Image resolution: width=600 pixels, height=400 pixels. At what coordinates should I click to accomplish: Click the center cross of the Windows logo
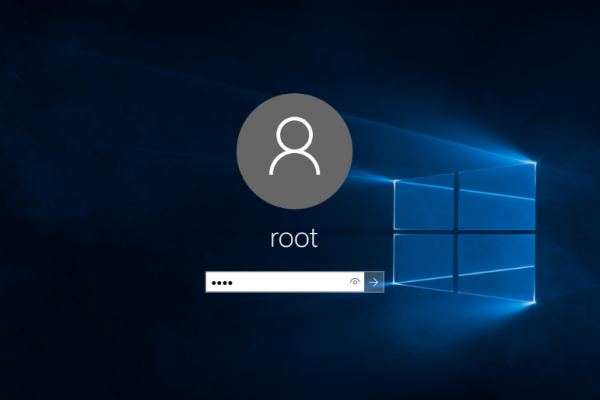tap(456, 232)
